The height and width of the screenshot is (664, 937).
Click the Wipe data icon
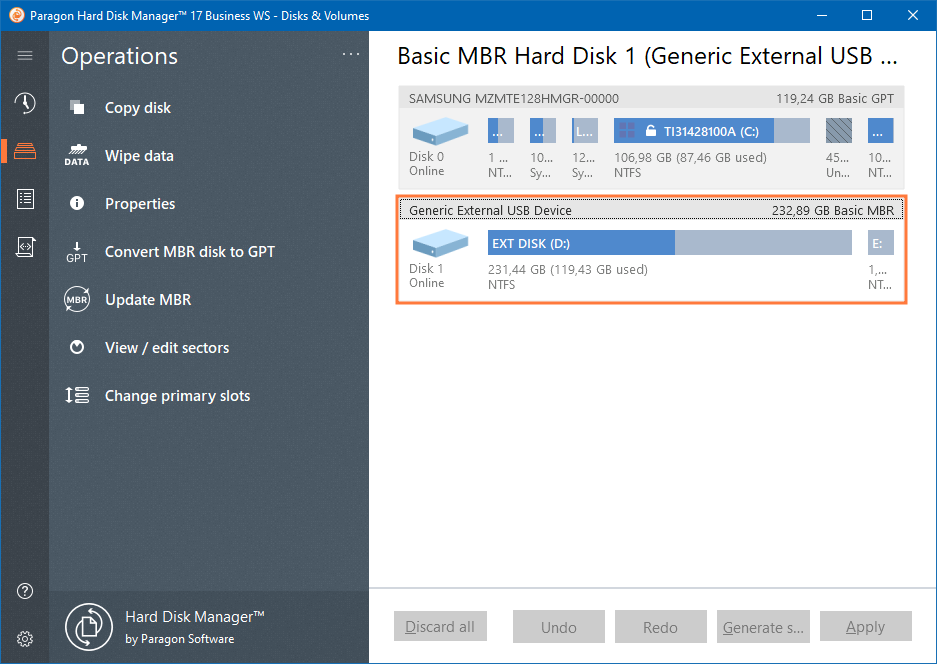pyautogui.click(x=77, y=155)
